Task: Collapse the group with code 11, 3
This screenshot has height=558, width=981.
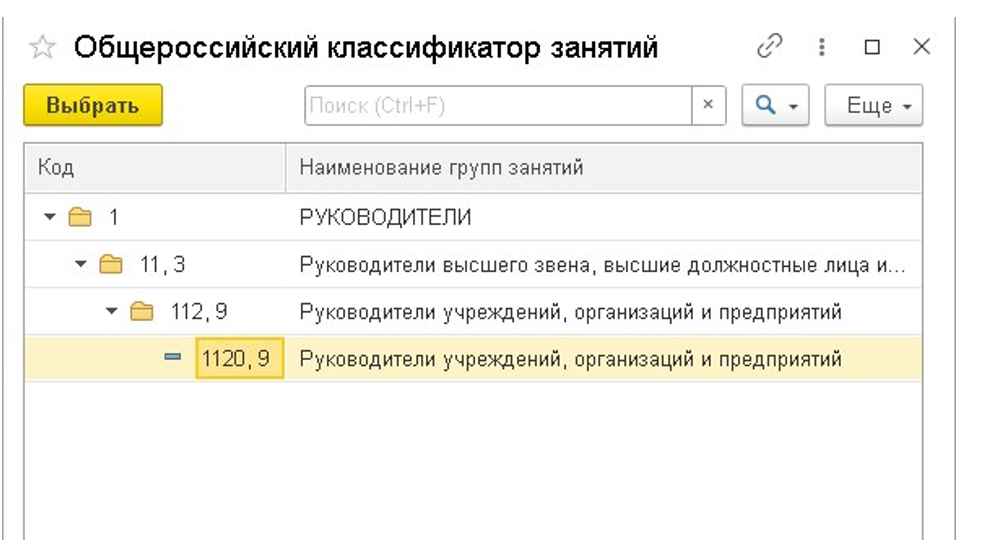Action: click(x=81, y=265)
